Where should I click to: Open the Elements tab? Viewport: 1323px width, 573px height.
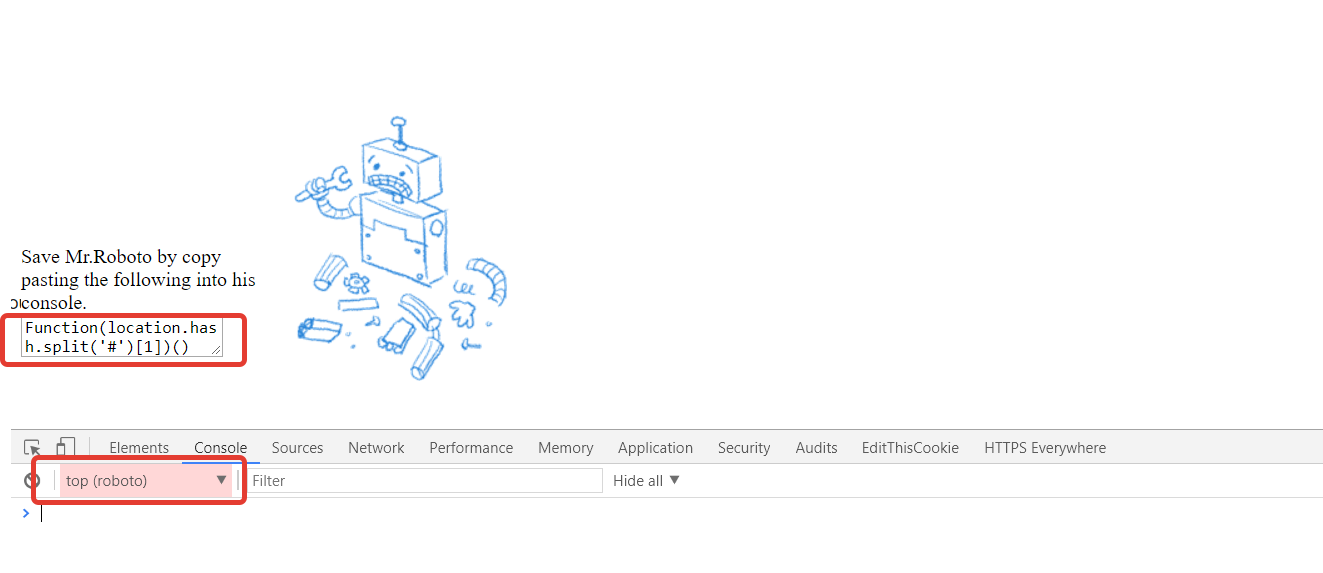point(139,448)
